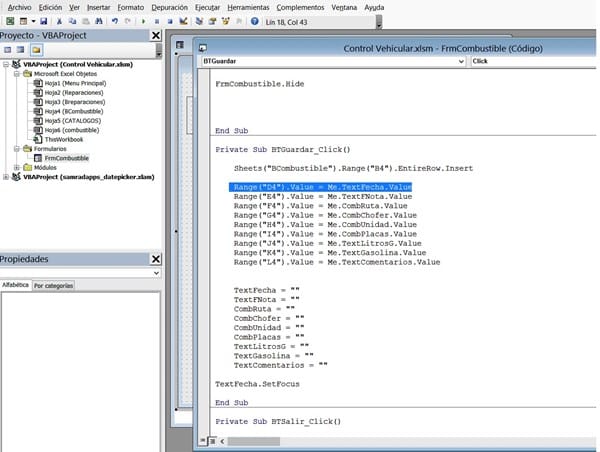Image resolution: width=600 pixels, height=452 pixels.
Task: Click the View Code icon in Project panel
Action: click(8, 49)
